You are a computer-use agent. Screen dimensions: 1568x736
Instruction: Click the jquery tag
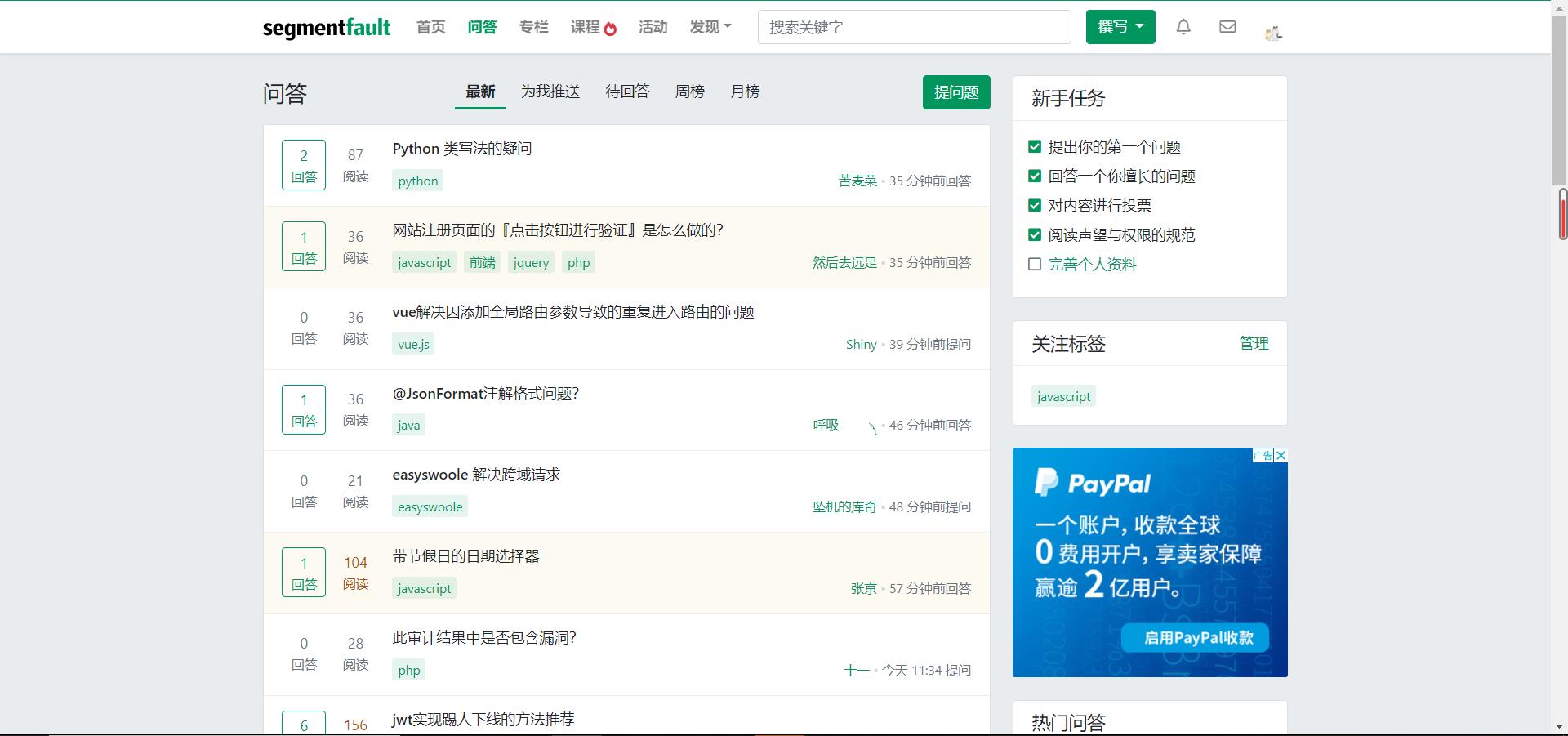coord(531,263)
